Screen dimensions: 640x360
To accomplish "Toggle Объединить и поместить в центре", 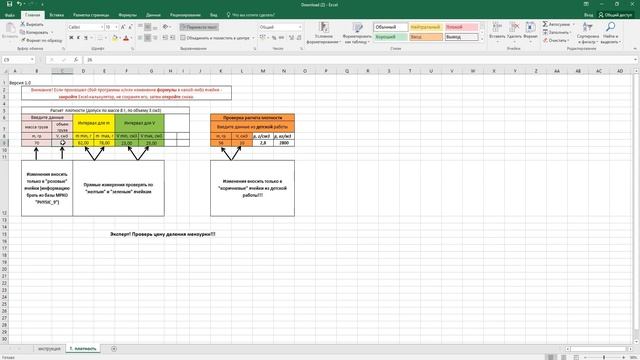I will point(215,38).
